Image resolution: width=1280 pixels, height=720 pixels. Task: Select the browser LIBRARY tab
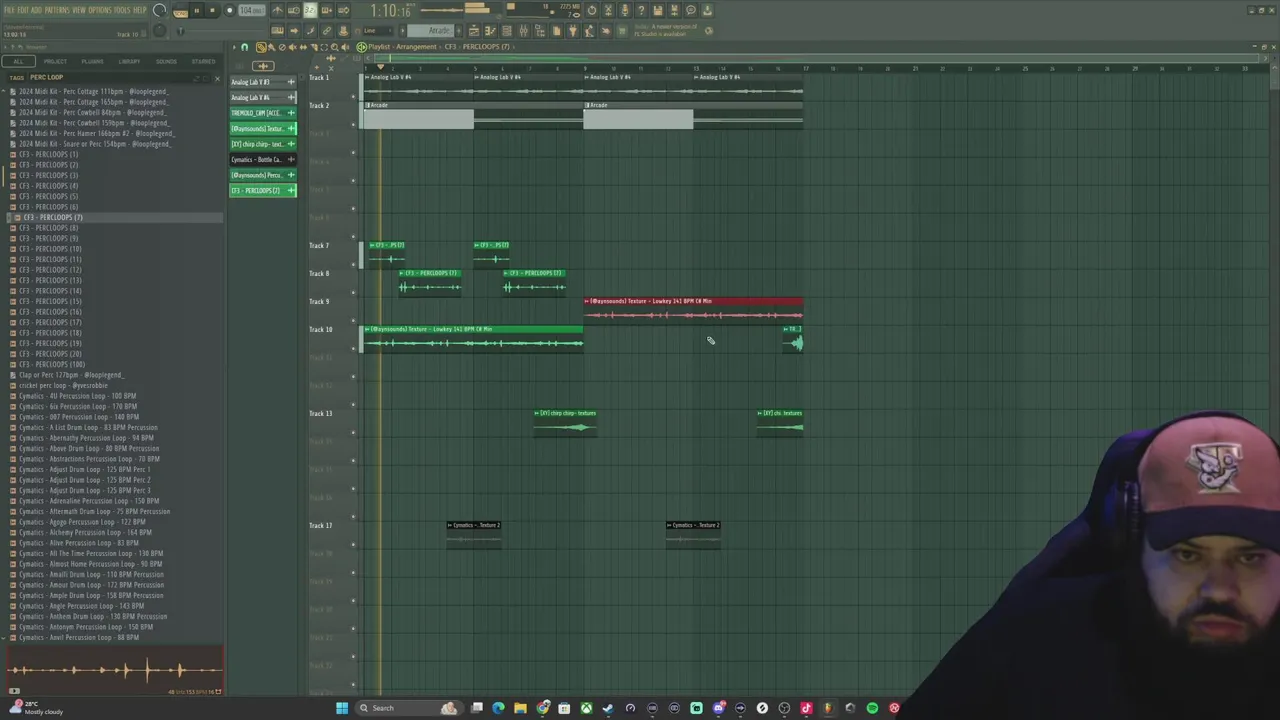click(129, 62)
